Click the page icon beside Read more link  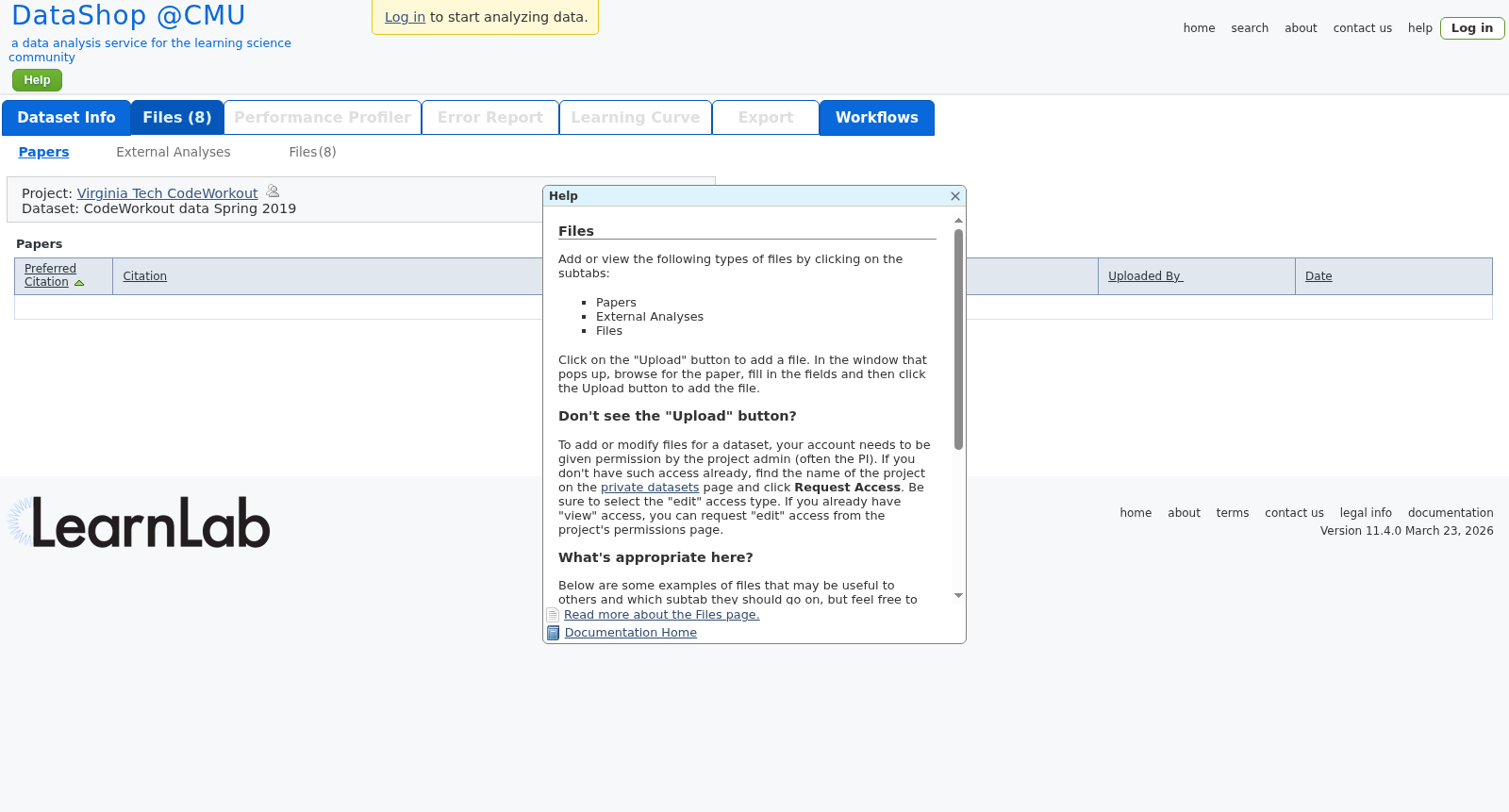553,615
